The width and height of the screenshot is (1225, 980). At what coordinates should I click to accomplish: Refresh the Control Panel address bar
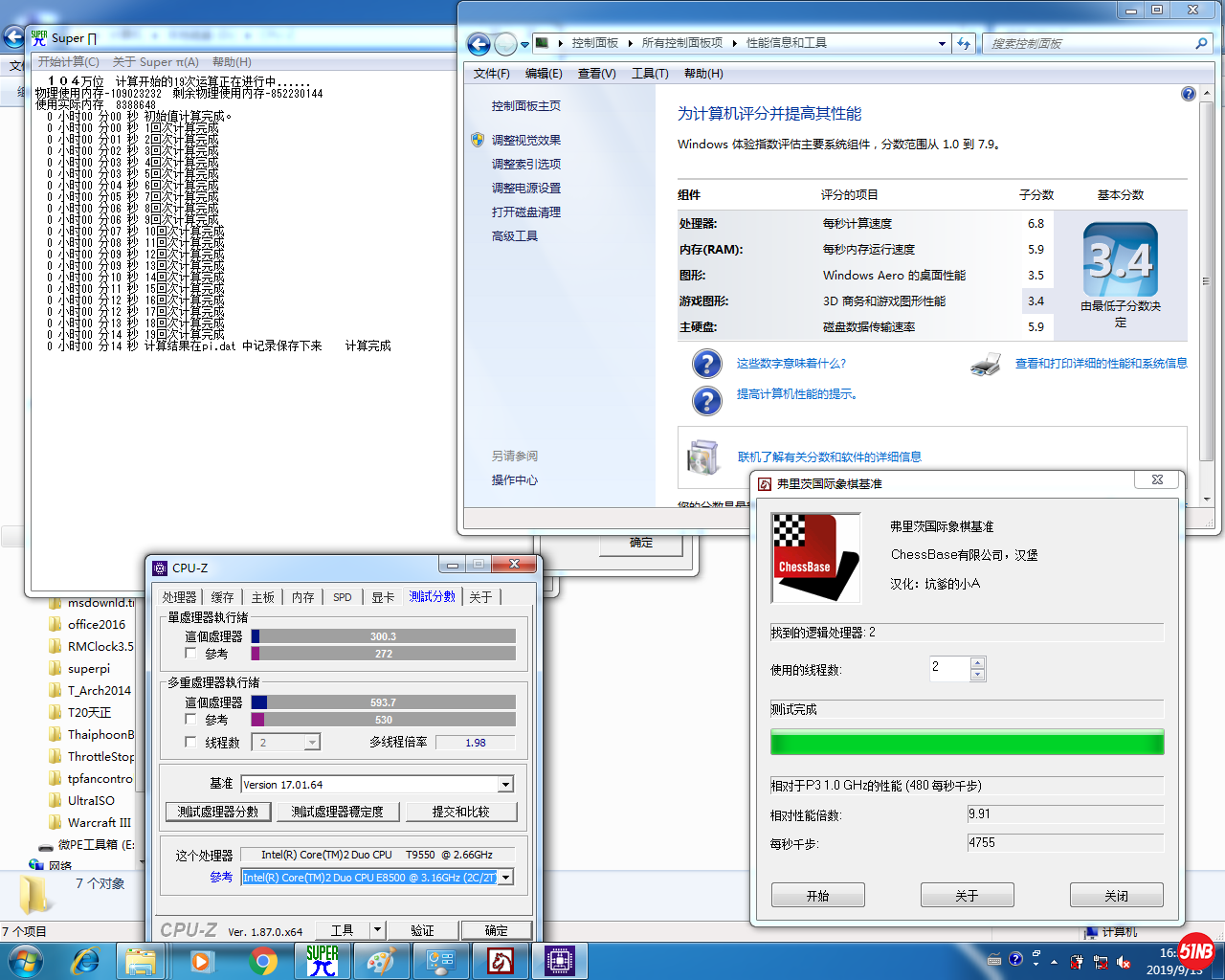click(964, 43)
